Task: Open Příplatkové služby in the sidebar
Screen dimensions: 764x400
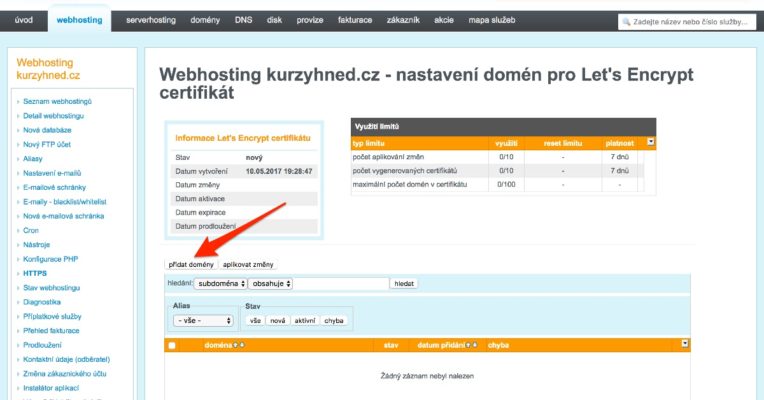Action: coord(52,317)
